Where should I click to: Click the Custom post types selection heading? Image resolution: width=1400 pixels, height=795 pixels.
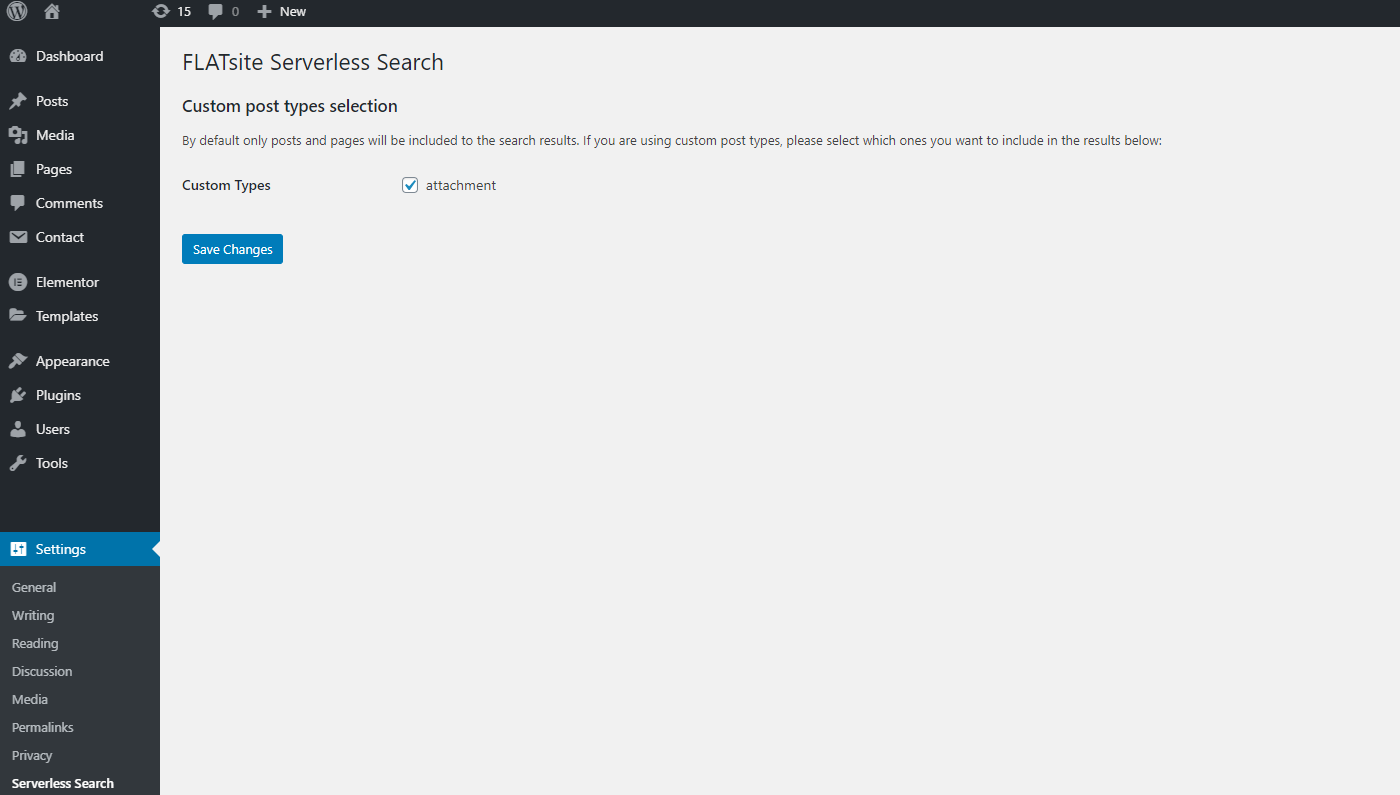290,106
